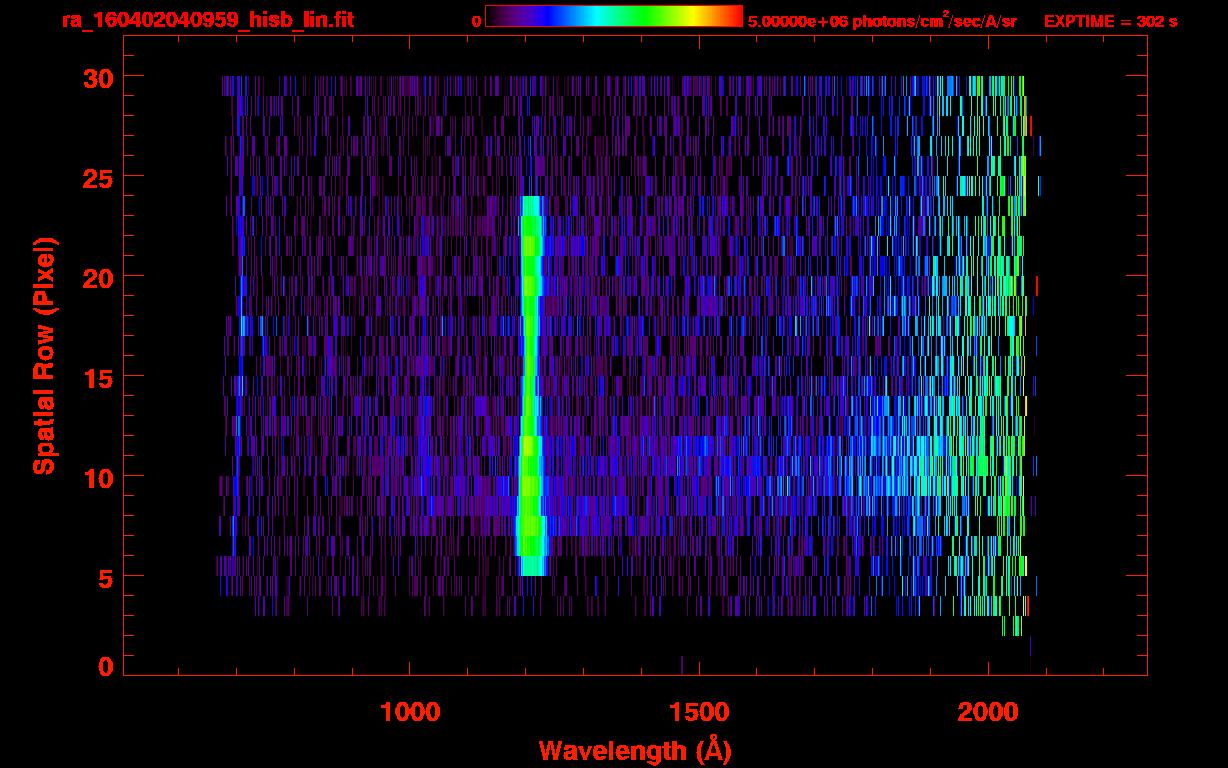Click the EXPTIME = 302 s label
This screenshot has height=768, width=1228.
1110,21
